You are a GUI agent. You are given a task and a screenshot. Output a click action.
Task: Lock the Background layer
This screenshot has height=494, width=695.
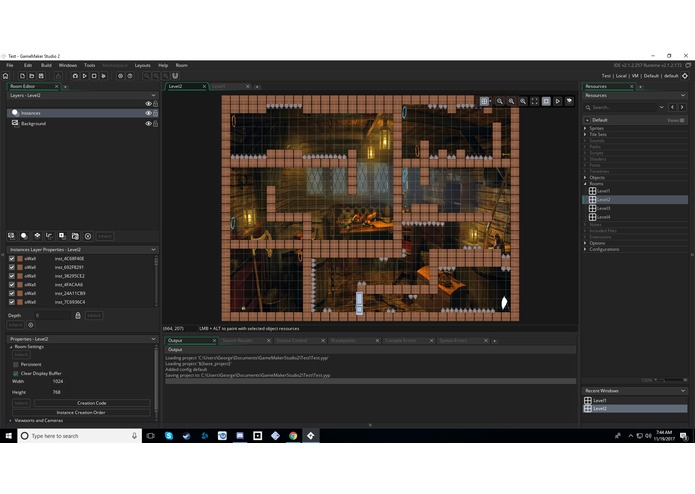click(156, 124)
